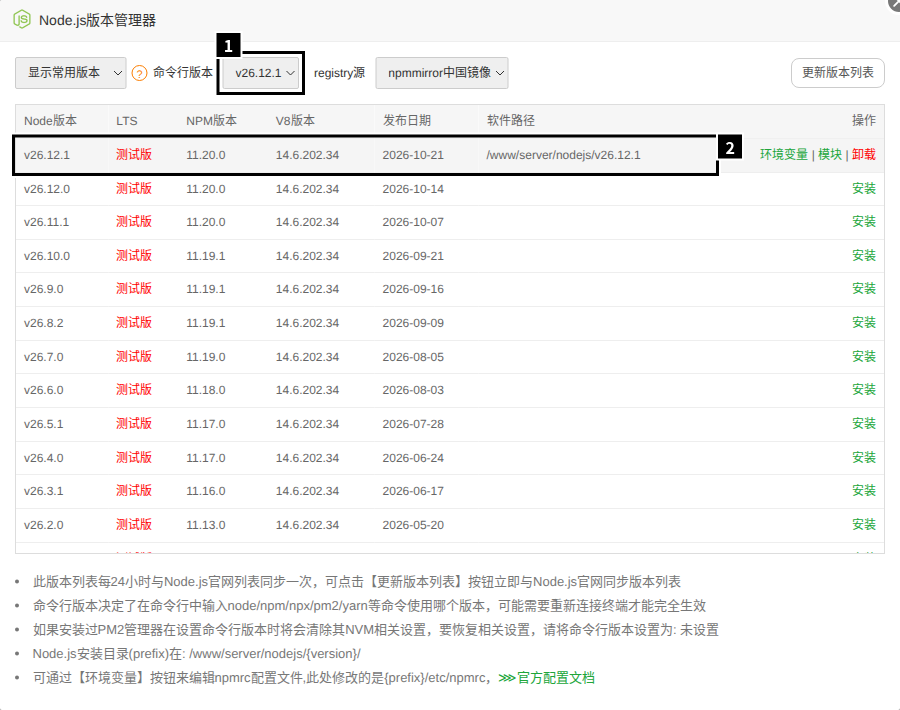The image size is (900, 710).
Task: Click the NPM版本 column header
Action: 211,121
